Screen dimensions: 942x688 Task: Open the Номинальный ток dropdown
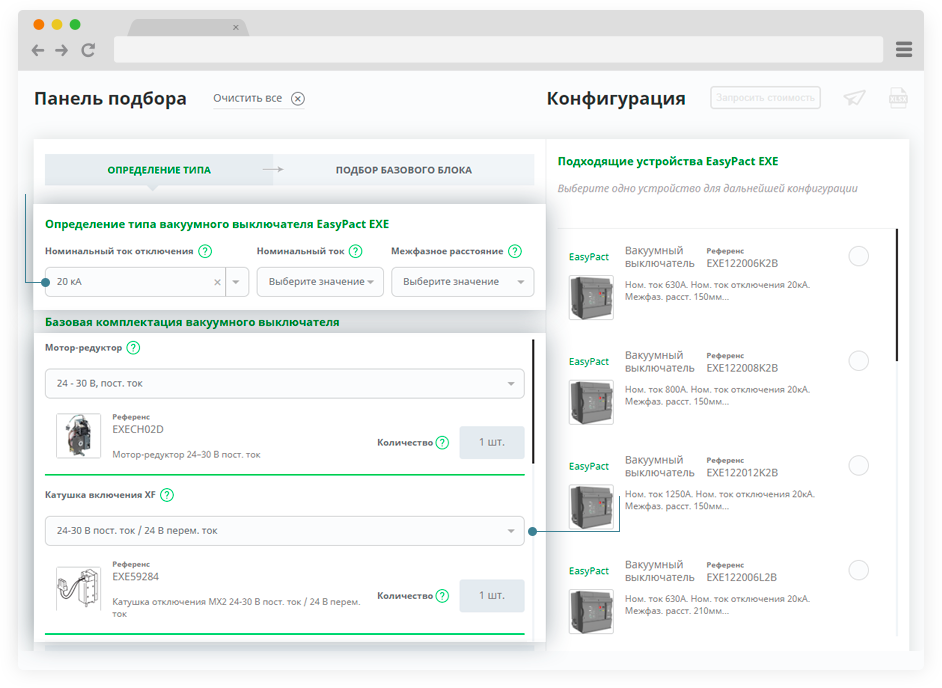point(320,282)
